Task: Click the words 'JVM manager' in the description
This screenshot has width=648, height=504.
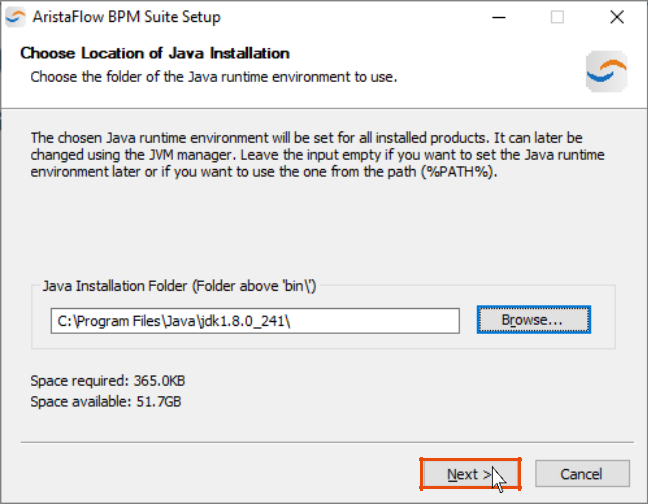Action: (x=190, y=155)
